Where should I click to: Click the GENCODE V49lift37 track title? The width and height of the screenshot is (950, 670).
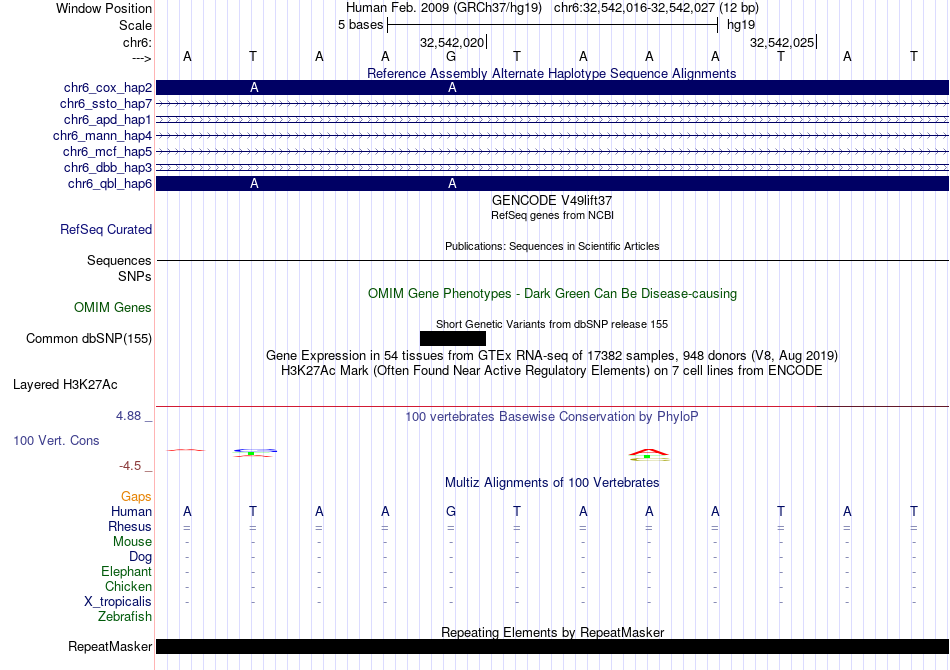pyautogui.click(x=552, y=201)
